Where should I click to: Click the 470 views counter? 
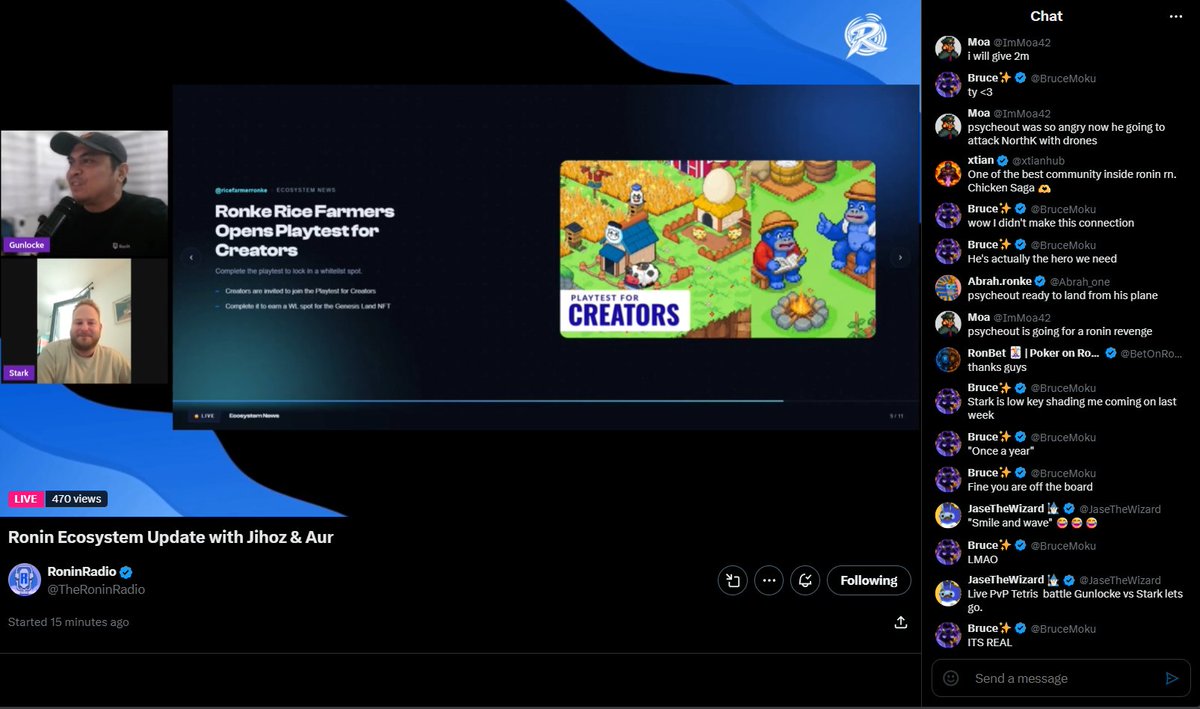pos(76,499)
